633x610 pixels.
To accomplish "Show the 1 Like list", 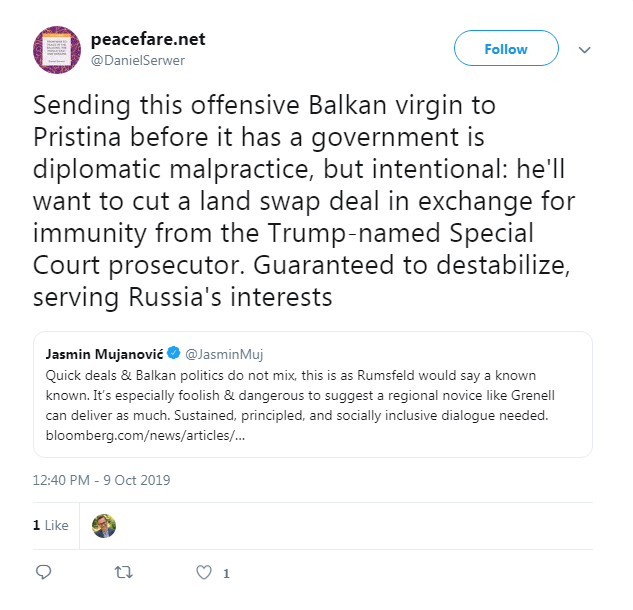I will (50, 525).
